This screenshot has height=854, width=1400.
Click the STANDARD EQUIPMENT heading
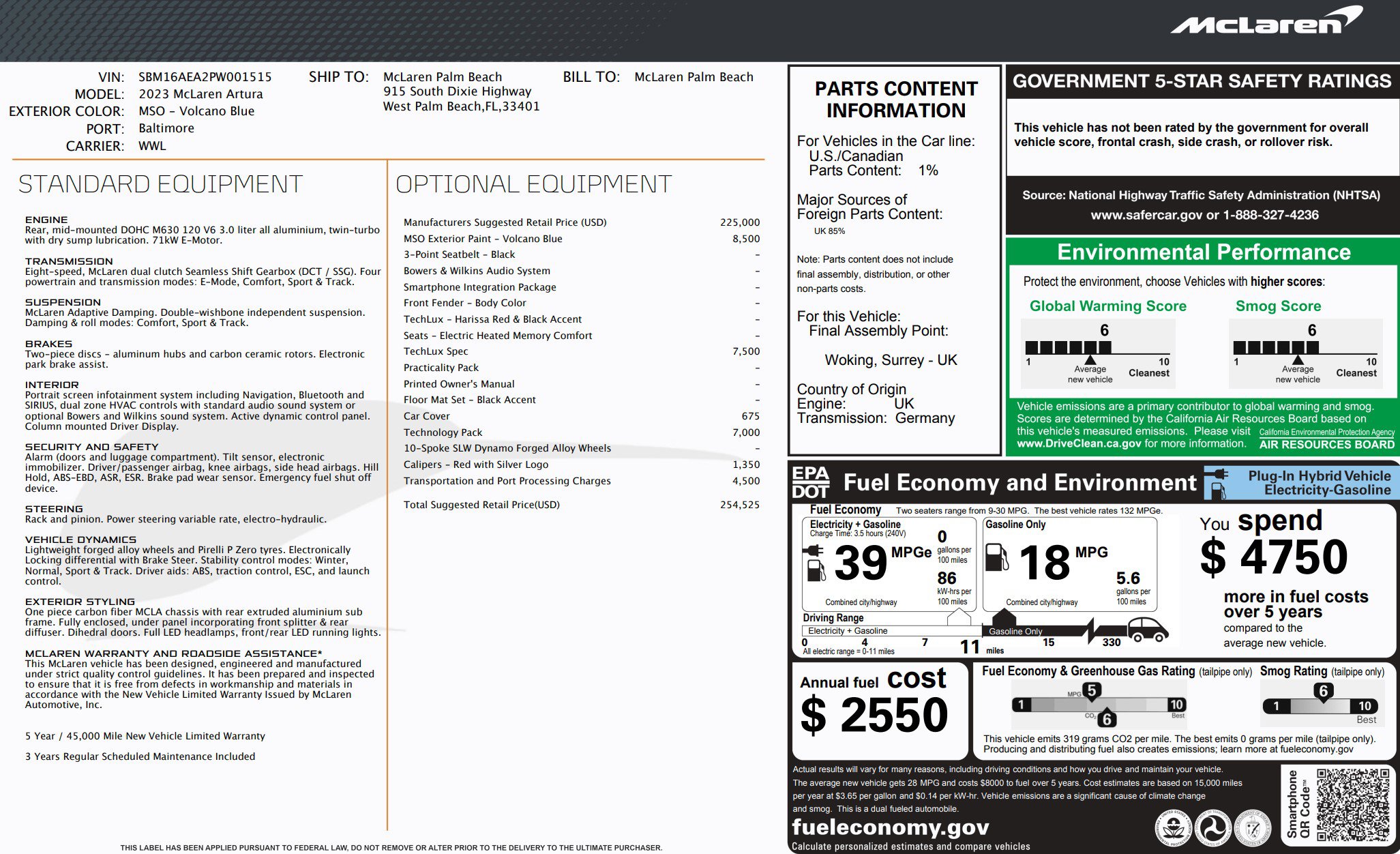(x=160, y=184)
